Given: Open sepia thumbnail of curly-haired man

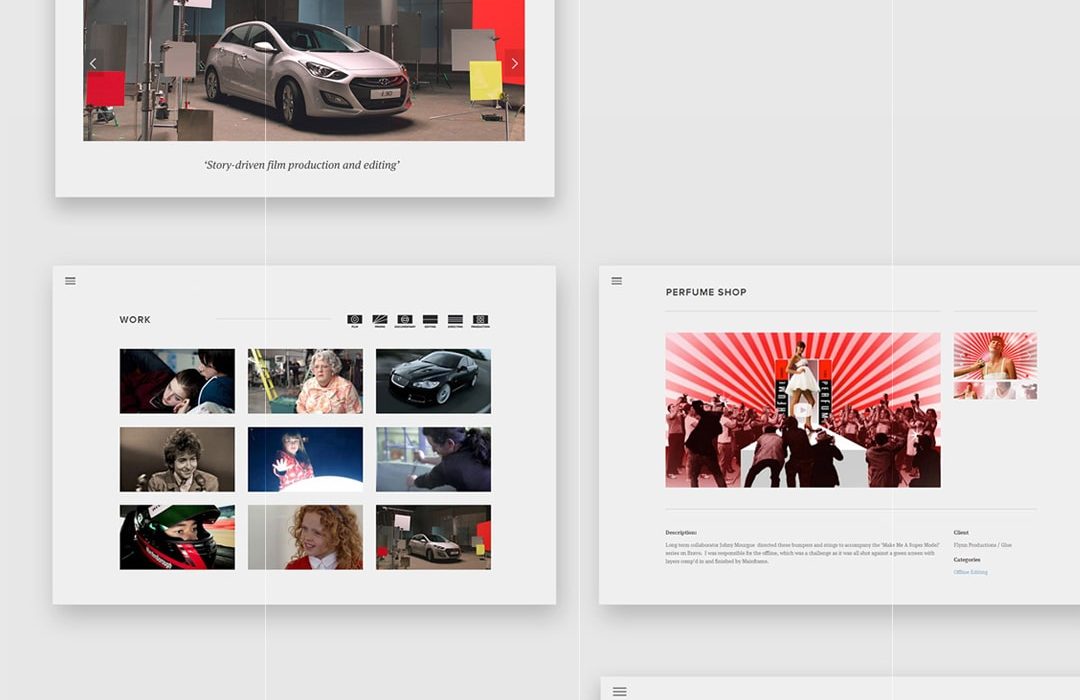Looking at the screenshot, I should 177,459.
